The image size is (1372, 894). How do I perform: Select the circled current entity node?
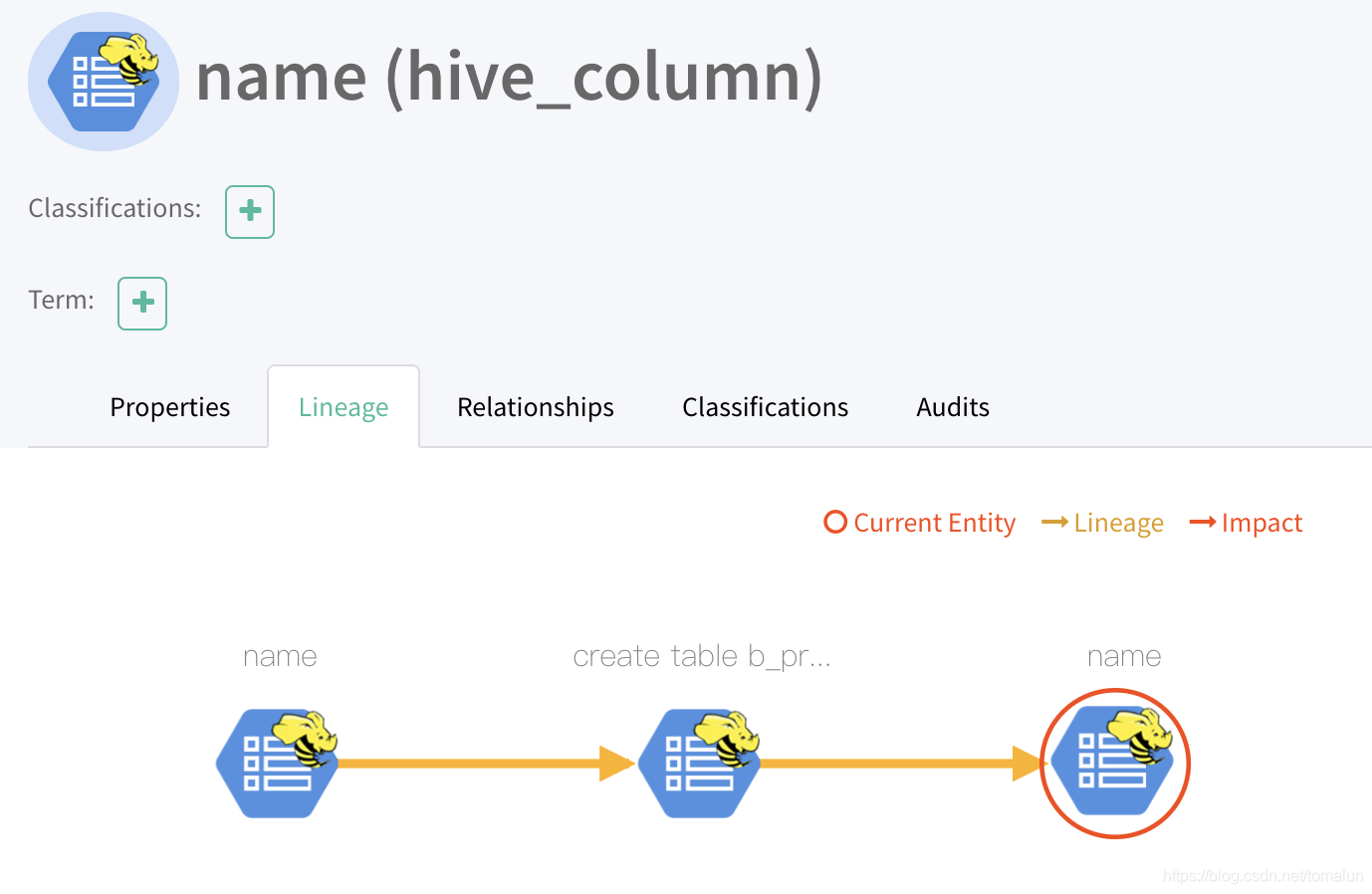click(x=1115, y=763)
